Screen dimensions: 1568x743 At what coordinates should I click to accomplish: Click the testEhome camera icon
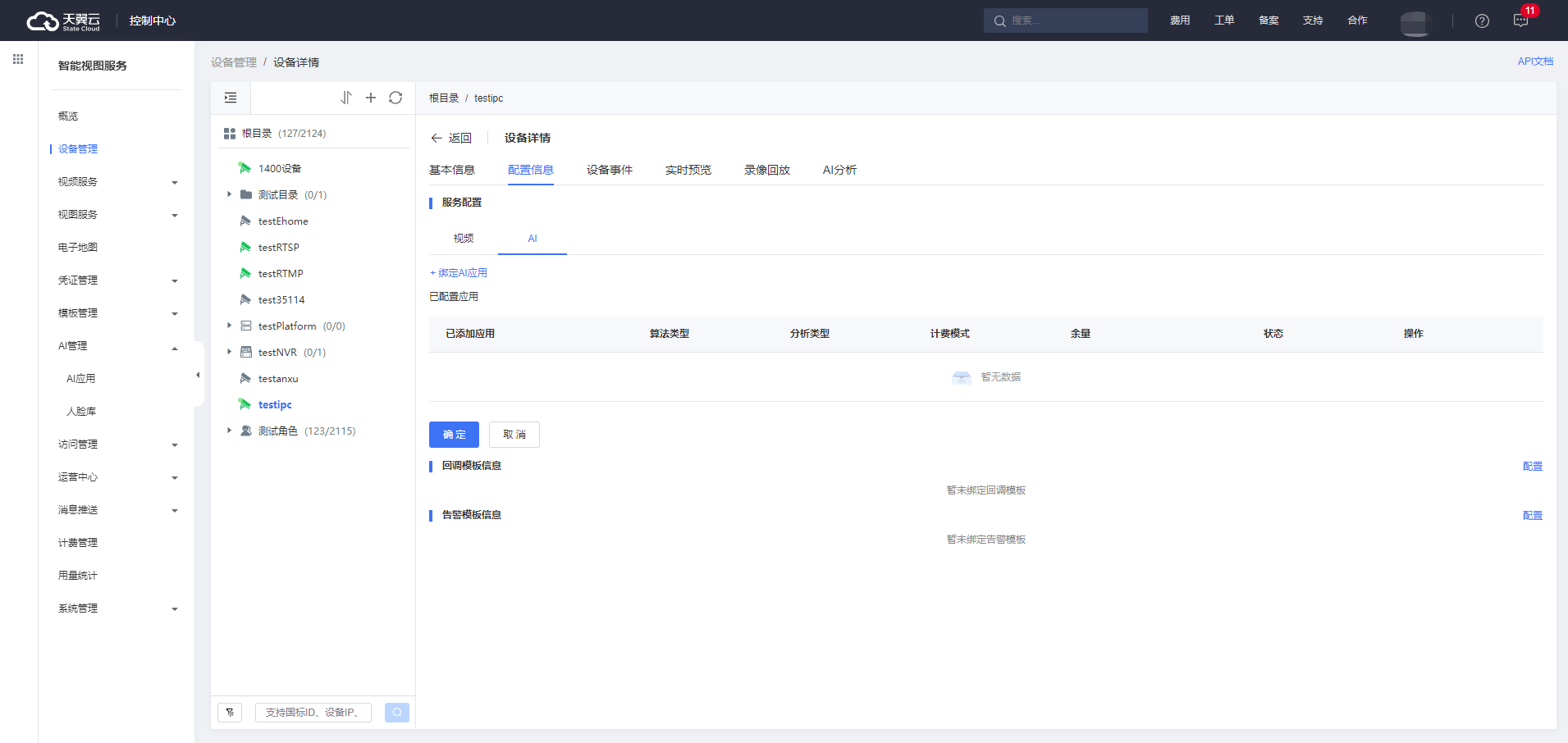coord(245,221)
